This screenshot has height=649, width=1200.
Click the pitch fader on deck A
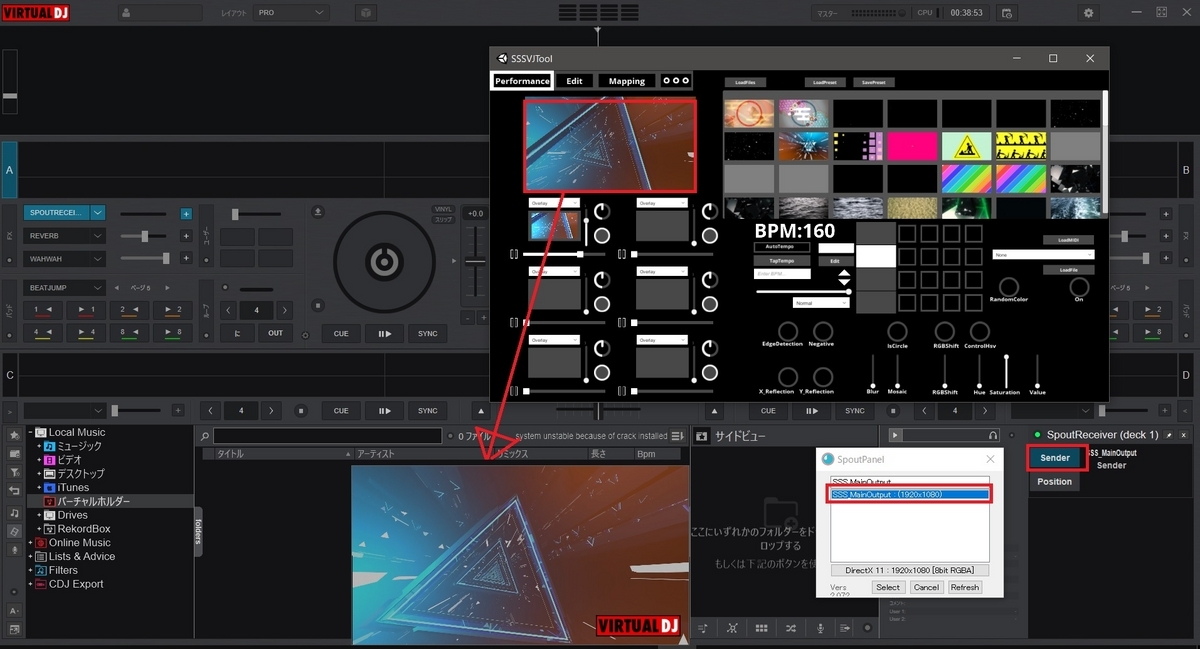[x=474, y=262]
